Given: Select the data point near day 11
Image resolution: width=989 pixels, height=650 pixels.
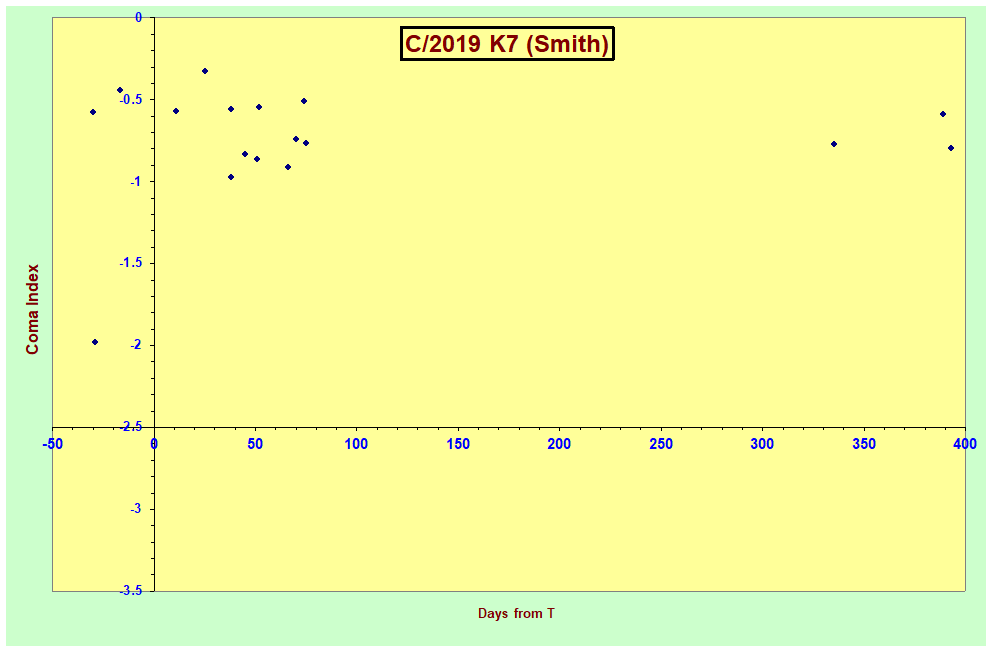Looking at the screenshot, I should (x=176, y=111).
